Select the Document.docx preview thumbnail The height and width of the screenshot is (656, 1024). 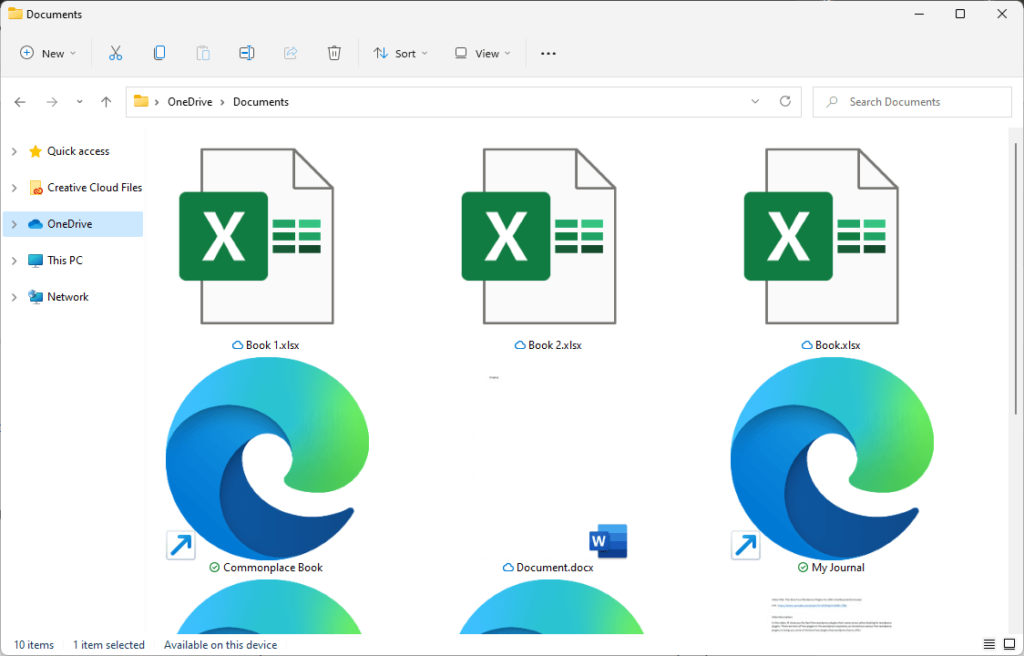click(550, 458)
